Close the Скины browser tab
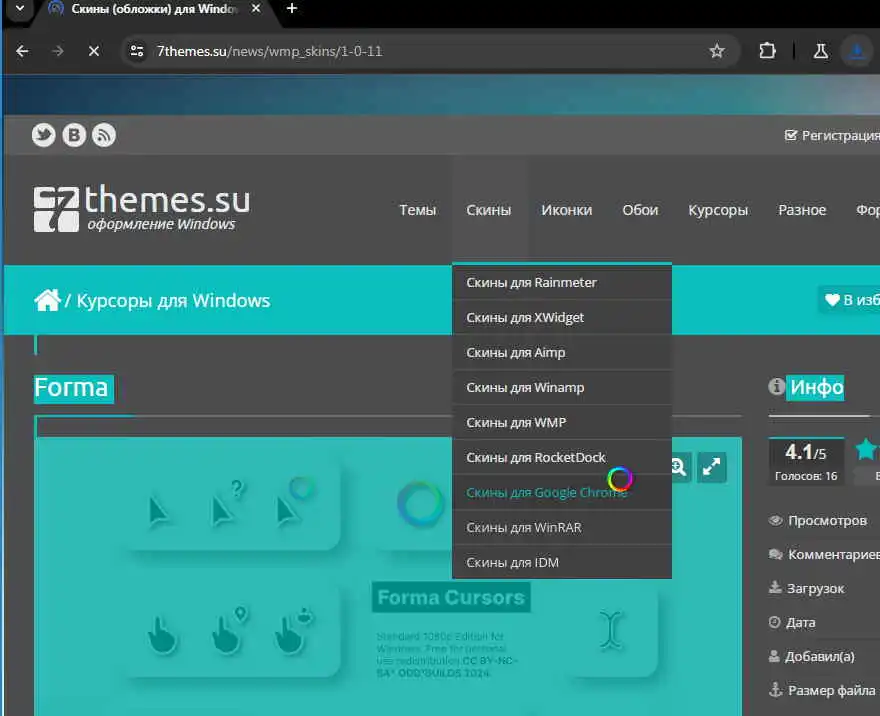Screen dimensions: 880x716 tap(256, 8)
